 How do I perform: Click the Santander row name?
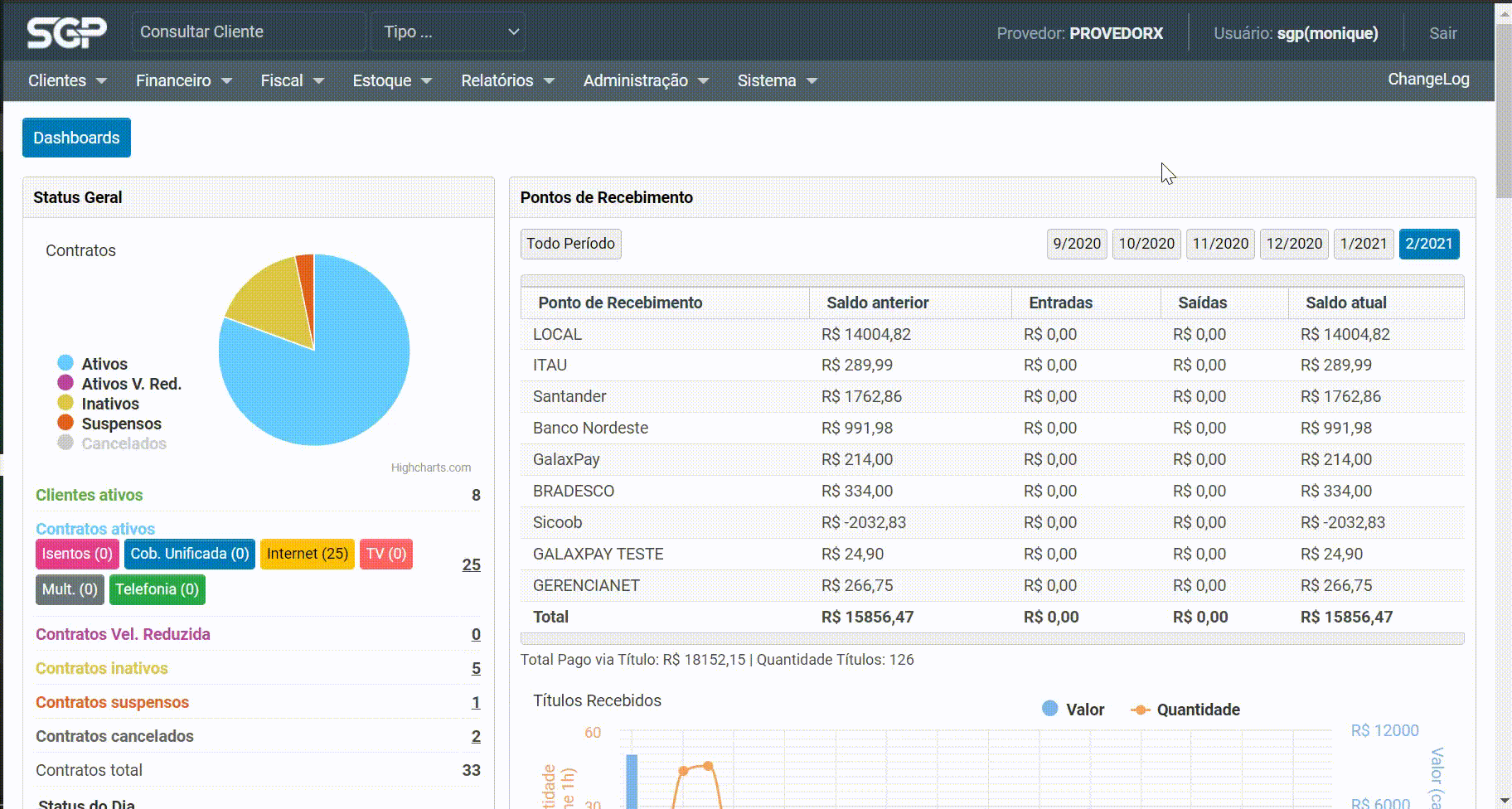[x=569, y=396]
